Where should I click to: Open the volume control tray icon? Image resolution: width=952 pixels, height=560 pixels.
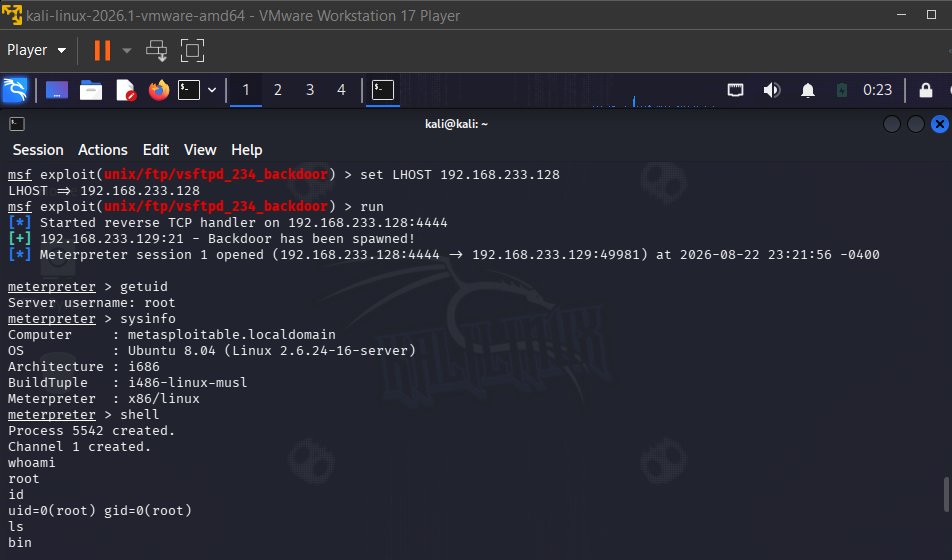tap(772, 90)
